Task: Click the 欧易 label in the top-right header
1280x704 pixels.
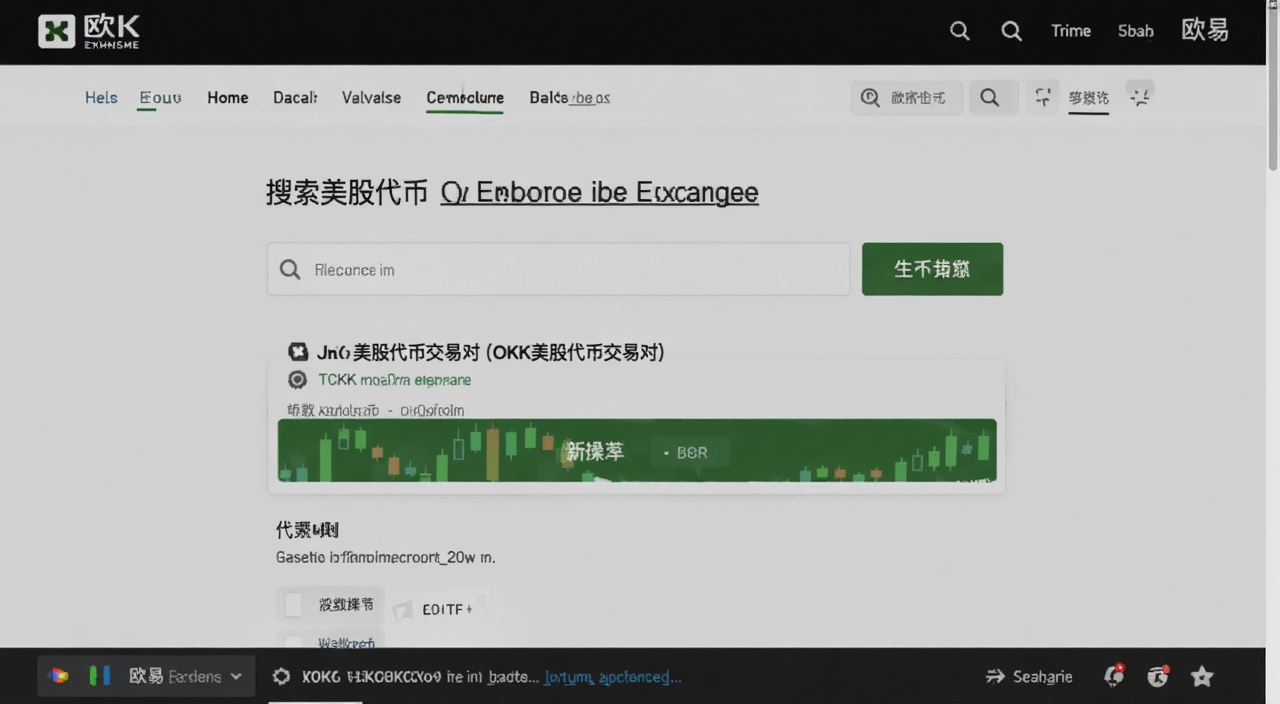Action: [x=1205, y=30]
